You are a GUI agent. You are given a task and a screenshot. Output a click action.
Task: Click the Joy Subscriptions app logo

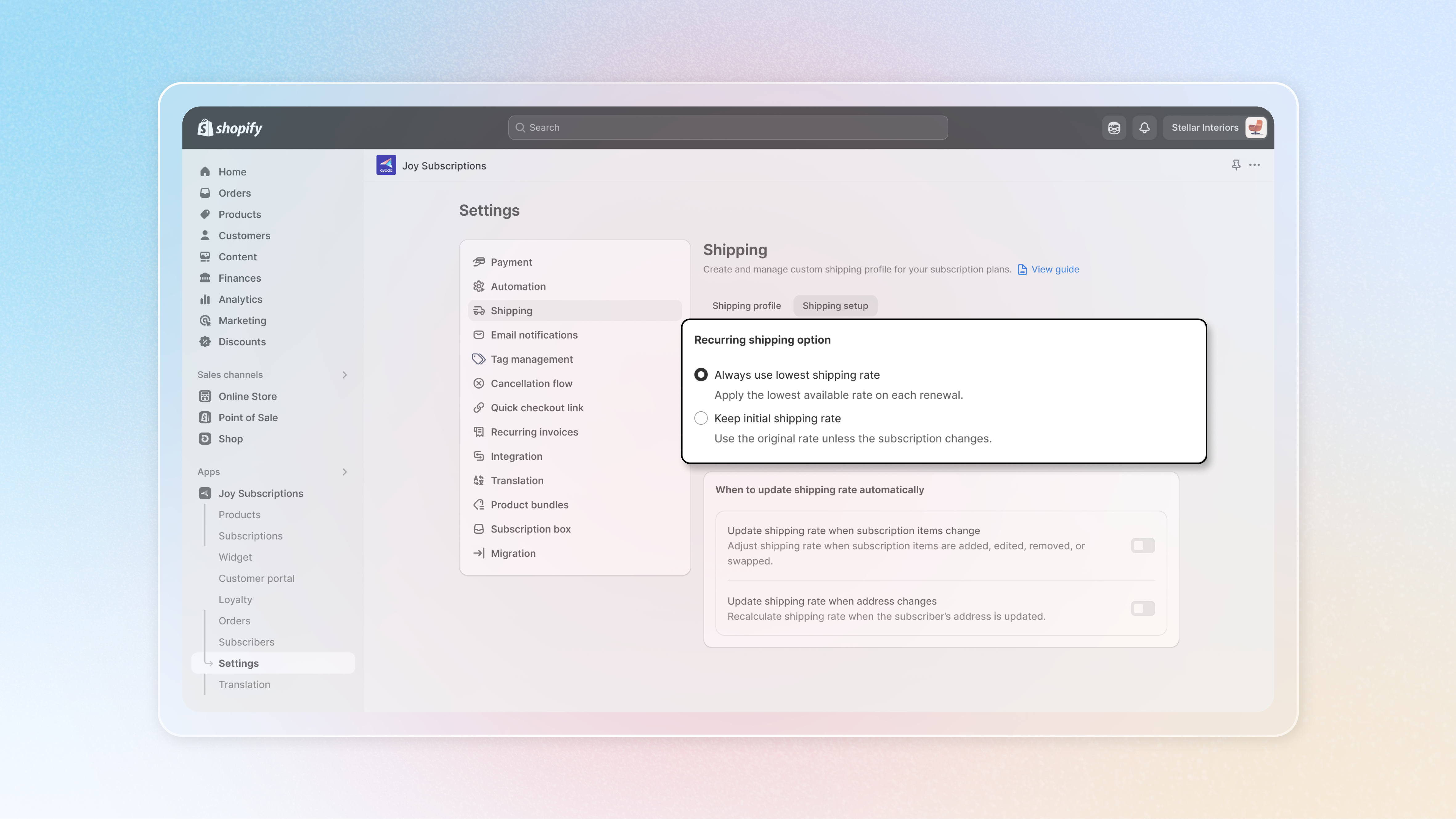pyautogui.click(x=386, y=165)
